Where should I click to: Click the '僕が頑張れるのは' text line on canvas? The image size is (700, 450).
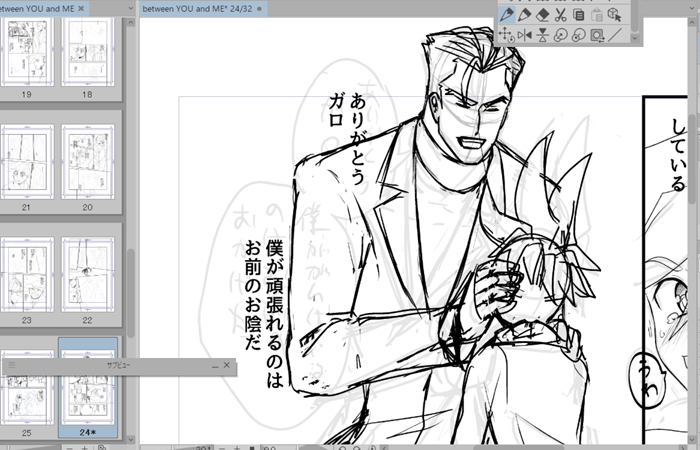pos(275,313)
